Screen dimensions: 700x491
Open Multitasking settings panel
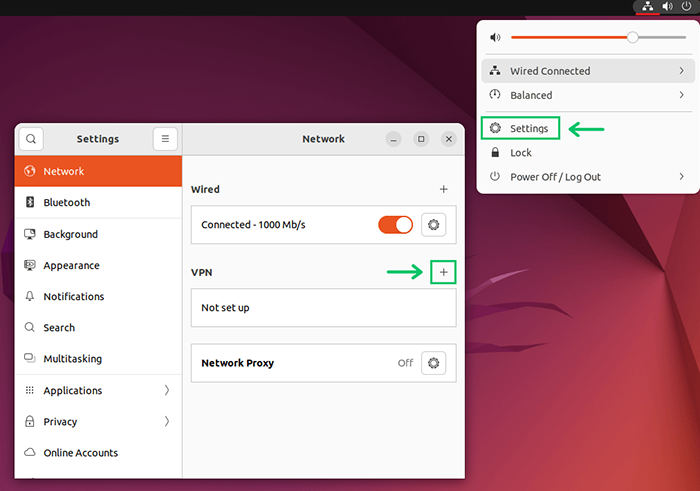(x=98, y=359)
